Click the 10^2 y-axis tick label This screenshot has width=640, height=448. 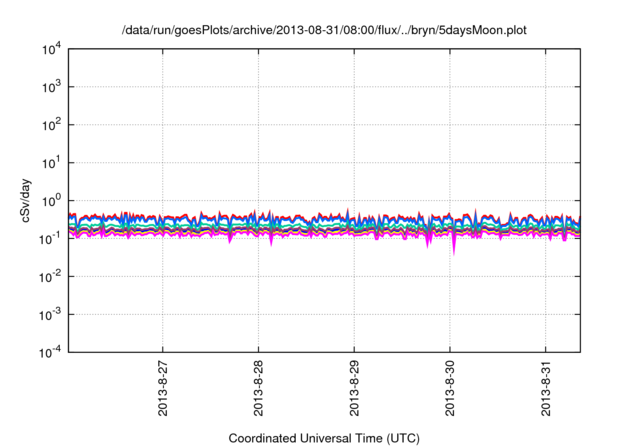[51, 126]
